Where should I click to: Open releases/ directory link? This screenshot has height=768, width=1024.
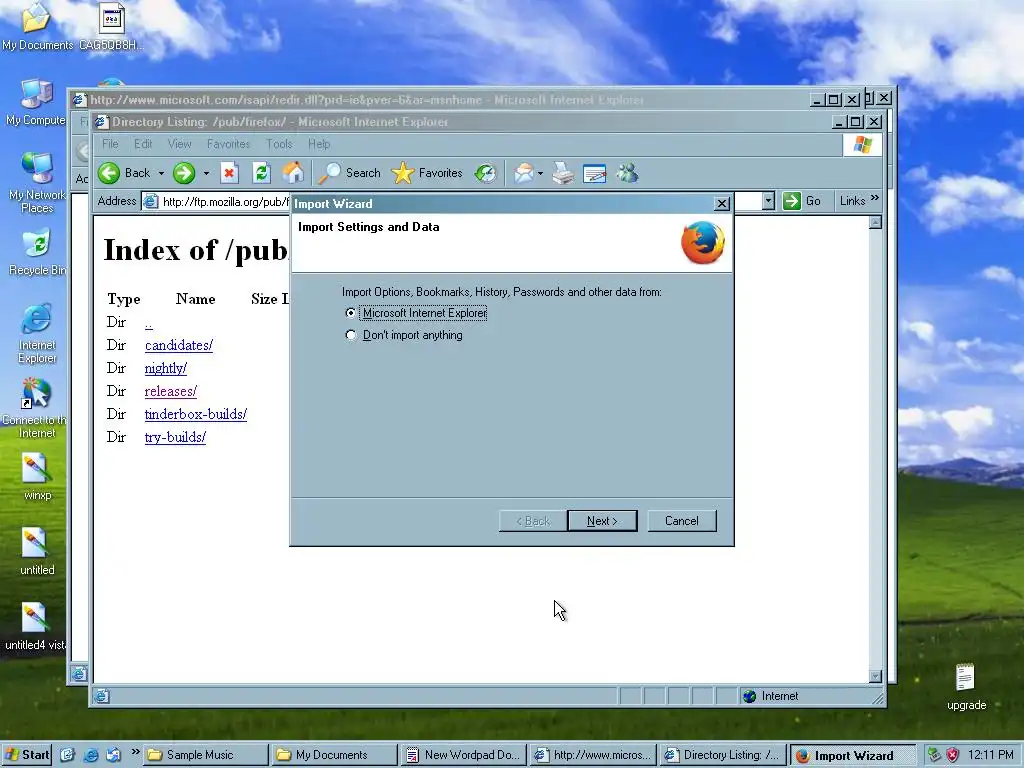tap(171, 391)
